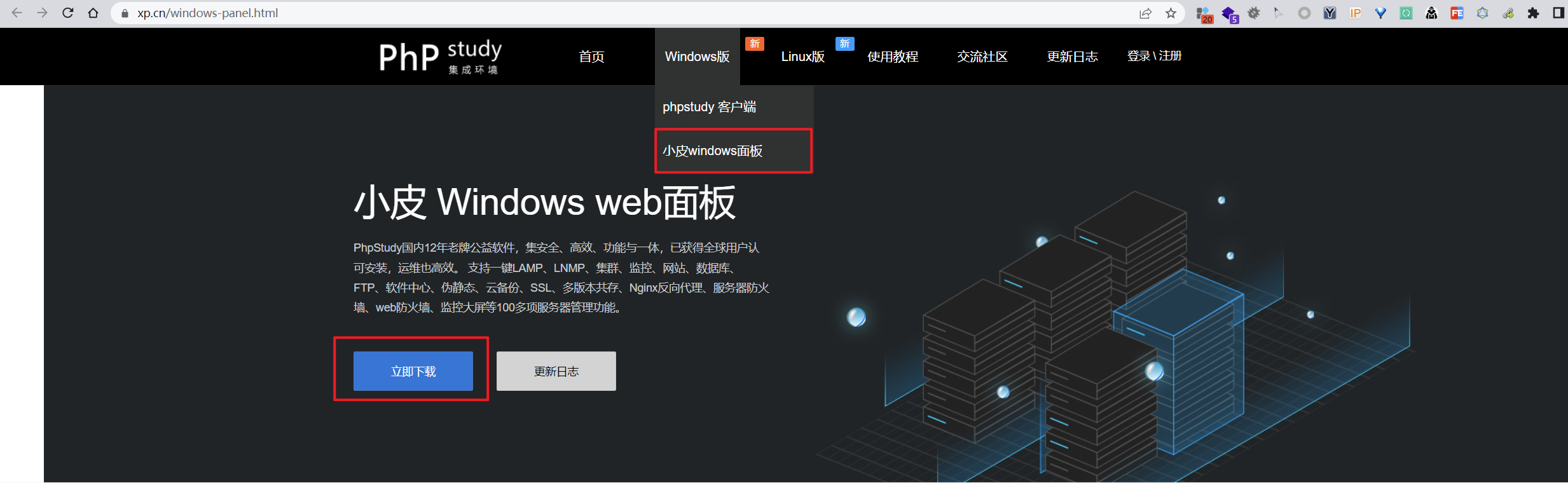Open the red FE extension icon
The image size is (1568, 483).
pyautogui.click(x=1457, y=13)
